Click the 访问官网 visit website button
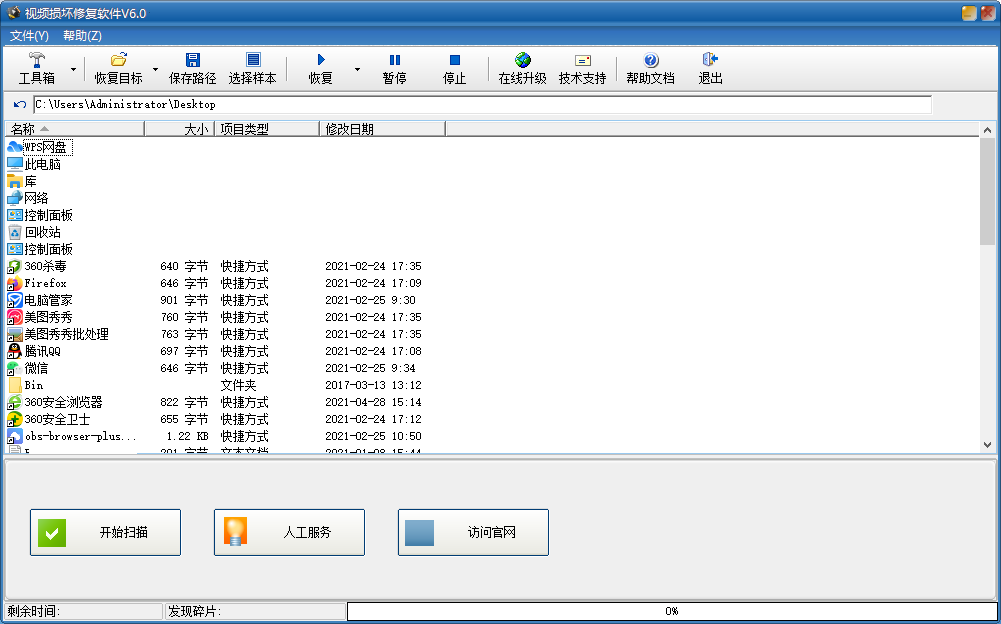The image size is (1001, 624). point(473,532)
